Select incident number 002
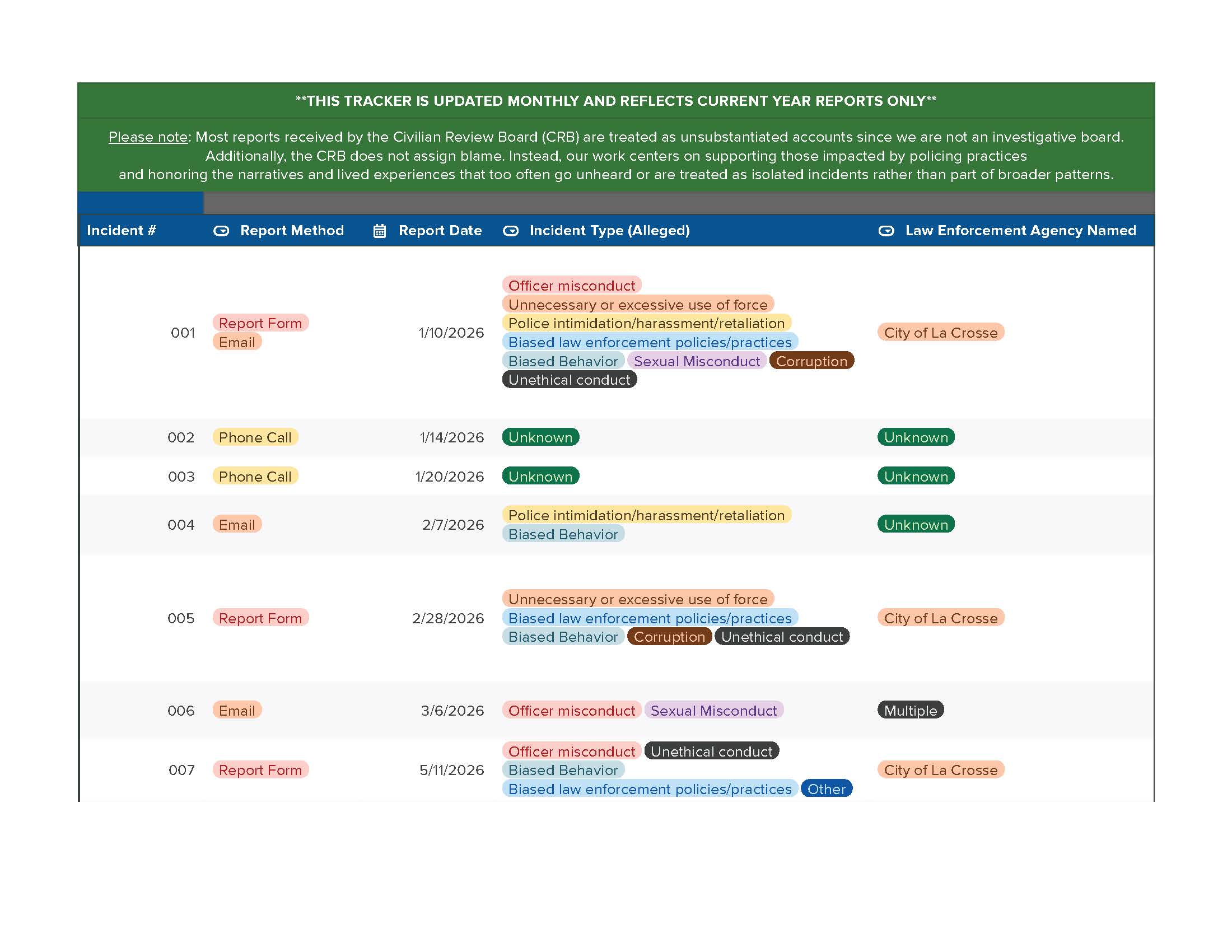This screenshot has height=952, width=1232. click(x=181, y=438)
